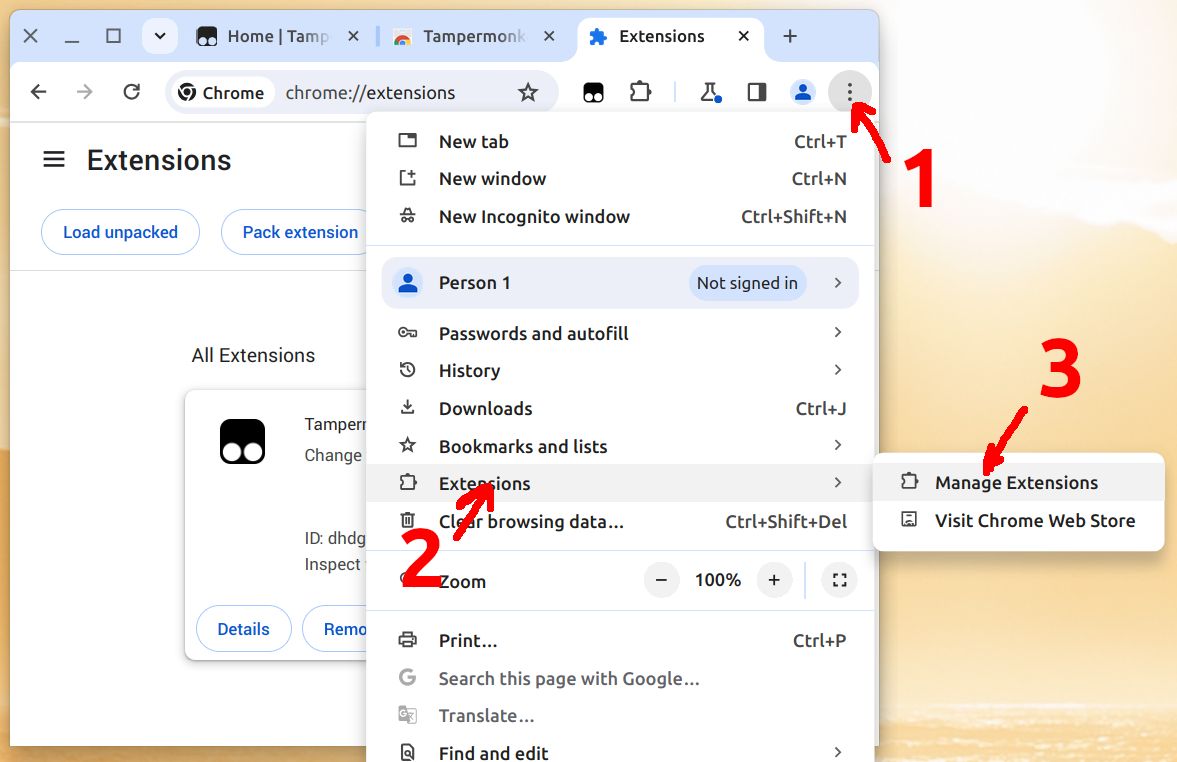
Task: Open the Extensions page hamburger menu
Action: coord(53,159)
